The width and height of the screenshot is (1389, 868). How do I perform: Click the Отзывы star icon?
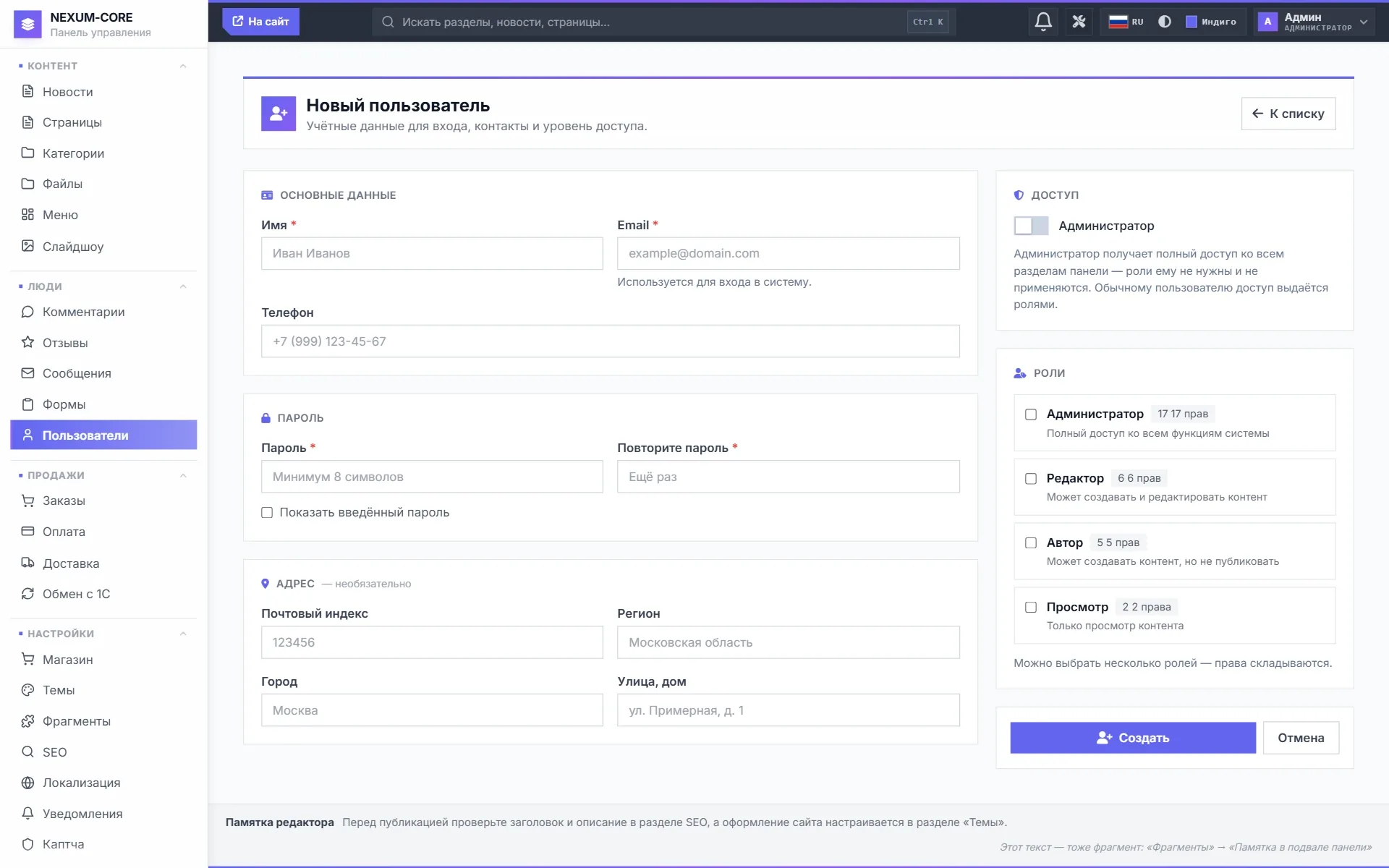point(27,342)
